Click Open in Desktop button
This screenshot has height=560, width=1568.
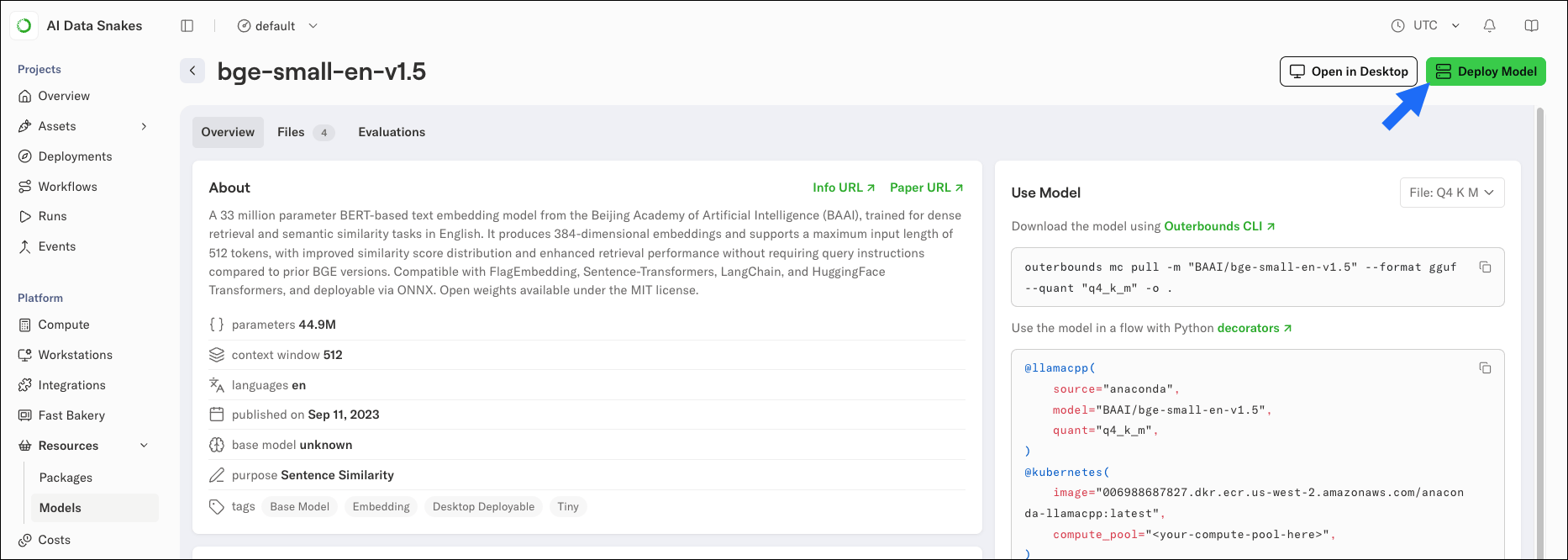(1349, 71)
